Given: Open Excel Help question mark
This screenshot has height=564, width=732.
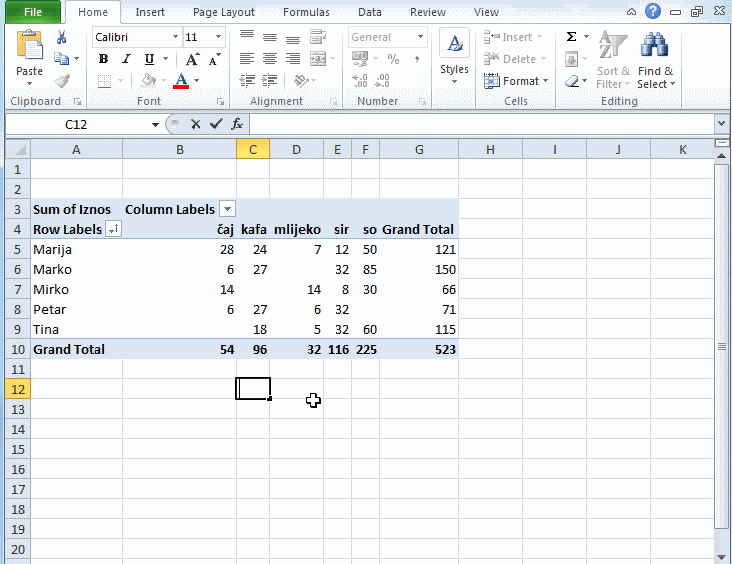Looking at the screenshot, I should point(653,12).
